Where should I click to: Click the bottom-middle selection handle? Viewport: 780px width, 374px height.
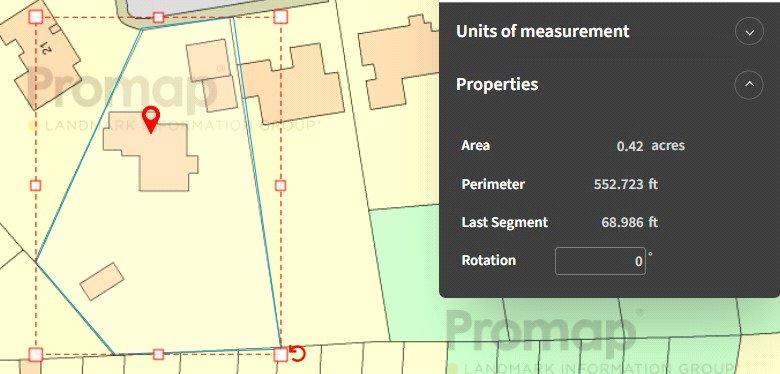(x=158, y=354)
